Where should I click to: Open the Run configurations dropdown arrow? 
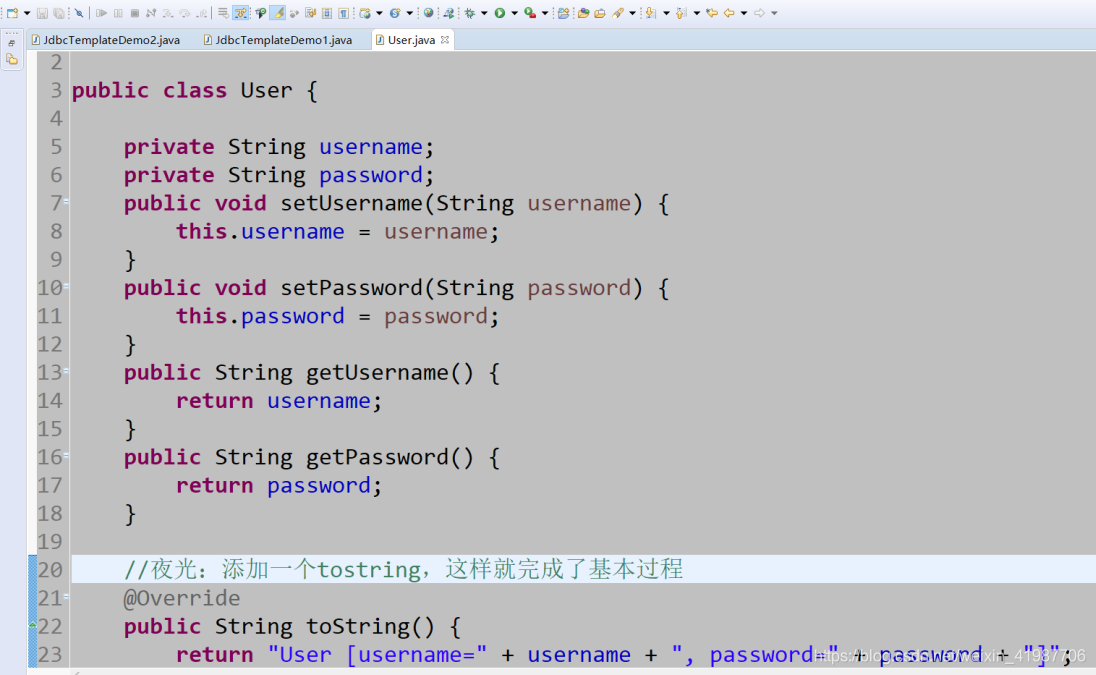514,13
